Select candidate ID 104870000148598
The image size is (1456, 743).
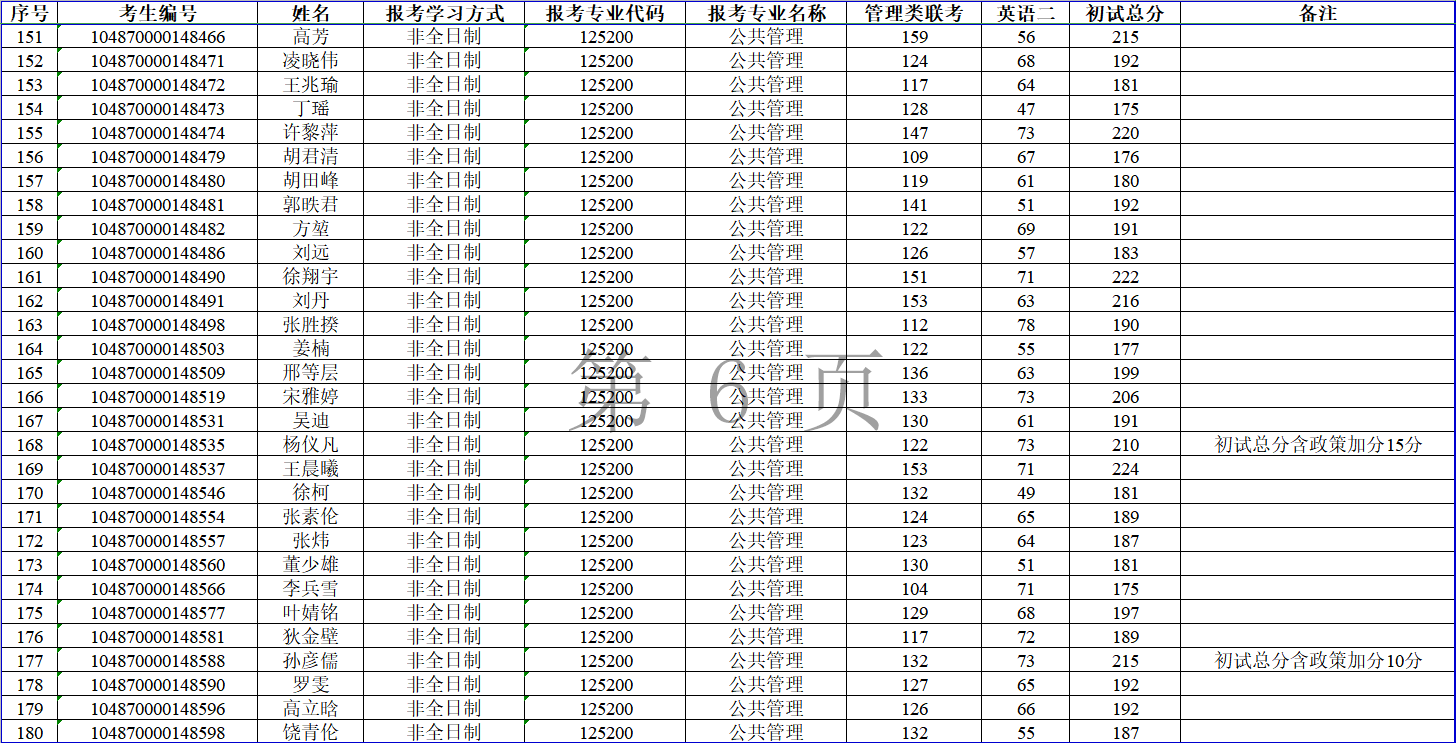pos(158,733)
